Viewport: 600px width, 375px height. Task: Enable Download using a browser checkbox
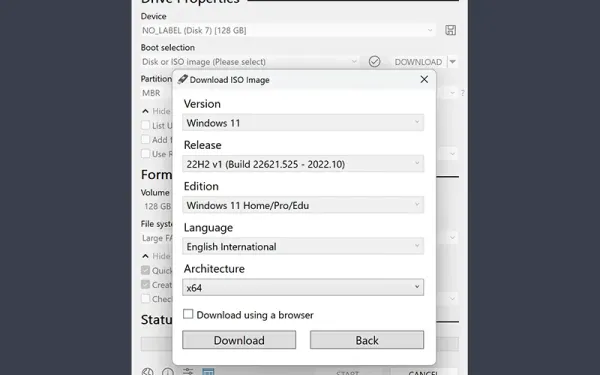188,314
